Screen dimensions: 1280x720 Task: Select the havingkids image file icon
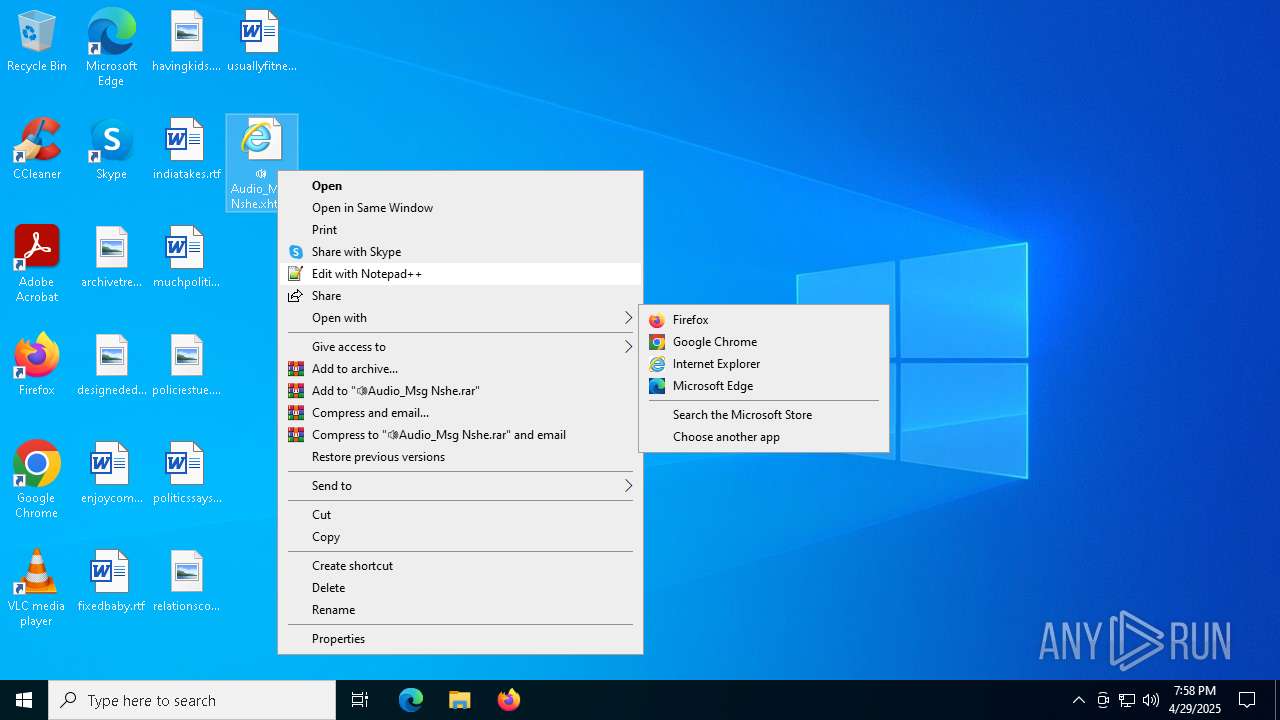pos(186,41)
